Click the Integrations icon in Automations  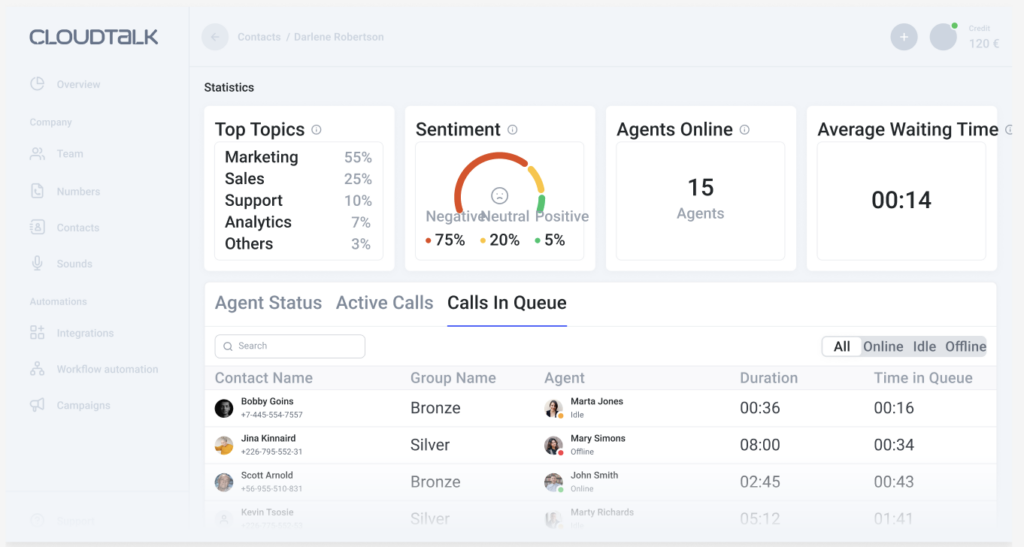tap(37, 333)
